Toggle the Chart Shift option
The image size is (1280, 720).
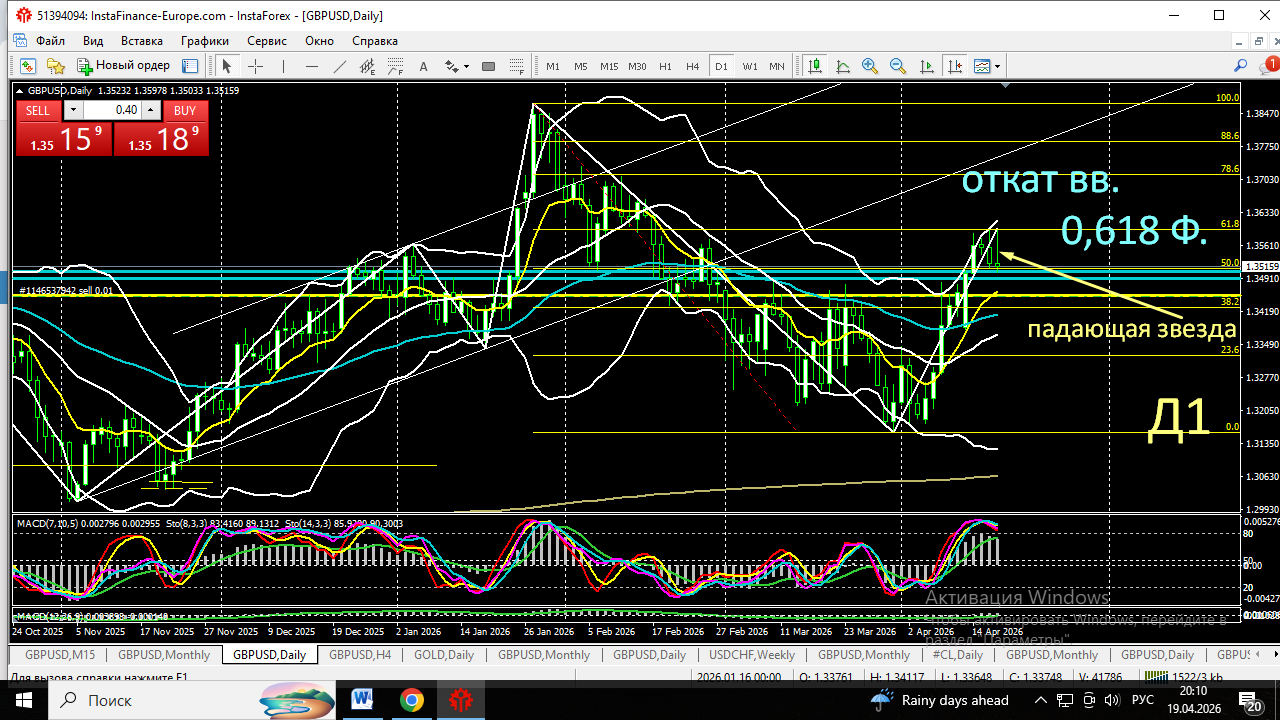[x=955, y=66]
